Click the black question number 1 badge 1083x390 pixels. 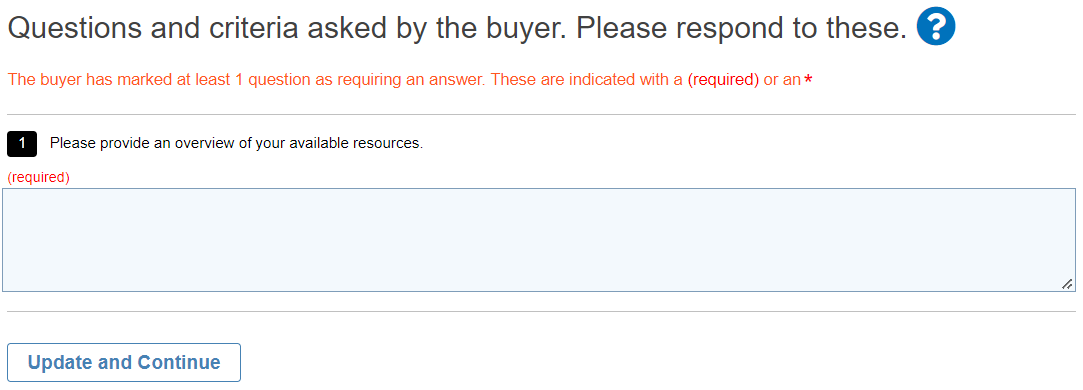click(x=22, y=144)
